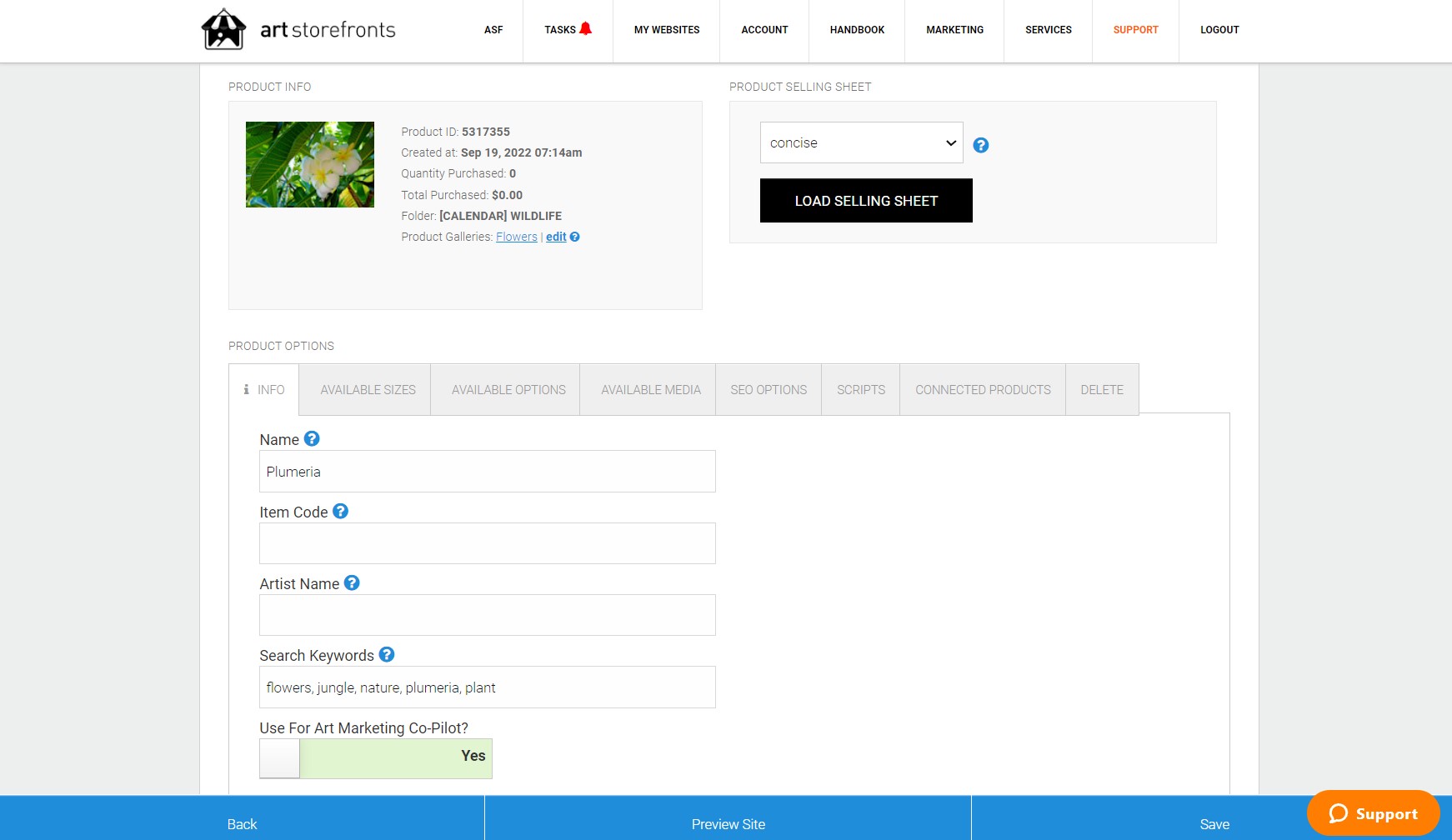This screenshot has height=840, width=1452.
Task: Click Preview Site in the bottom bar
Action: 728,824
